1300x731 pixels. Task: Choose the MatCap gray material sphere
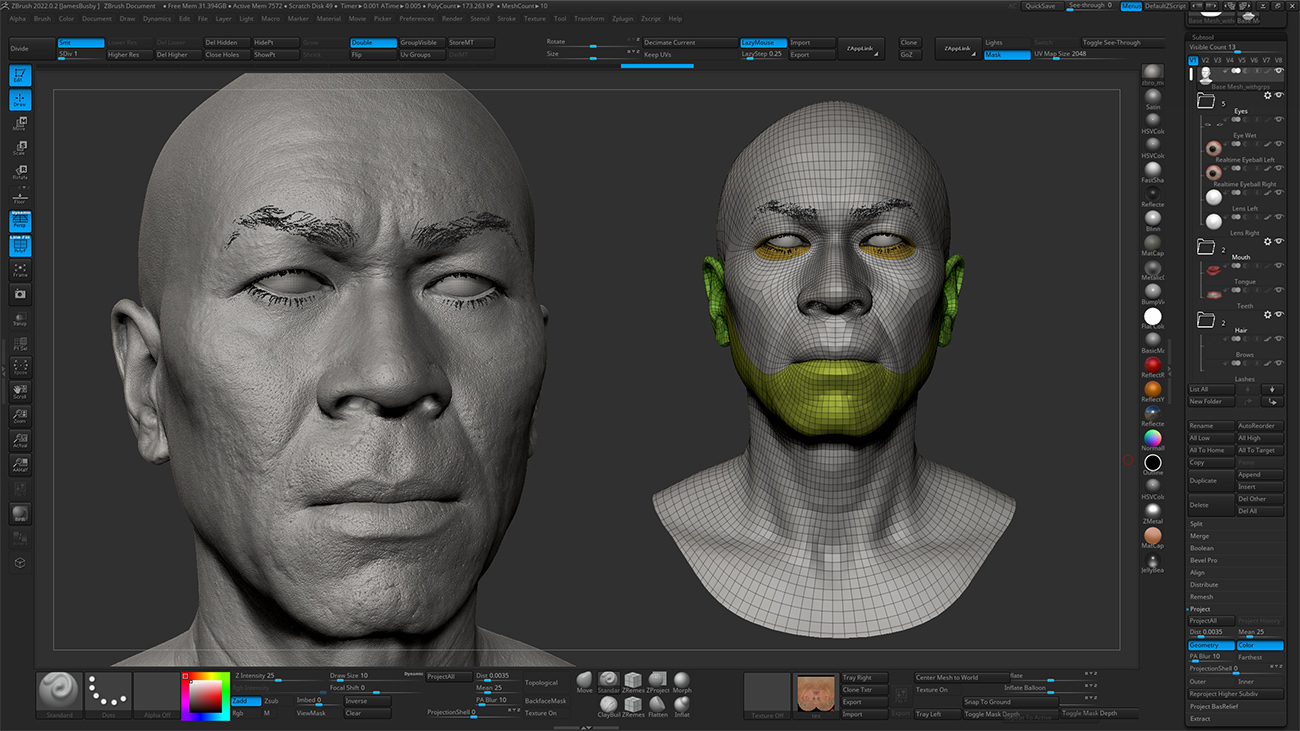(x=1153, y=243)
